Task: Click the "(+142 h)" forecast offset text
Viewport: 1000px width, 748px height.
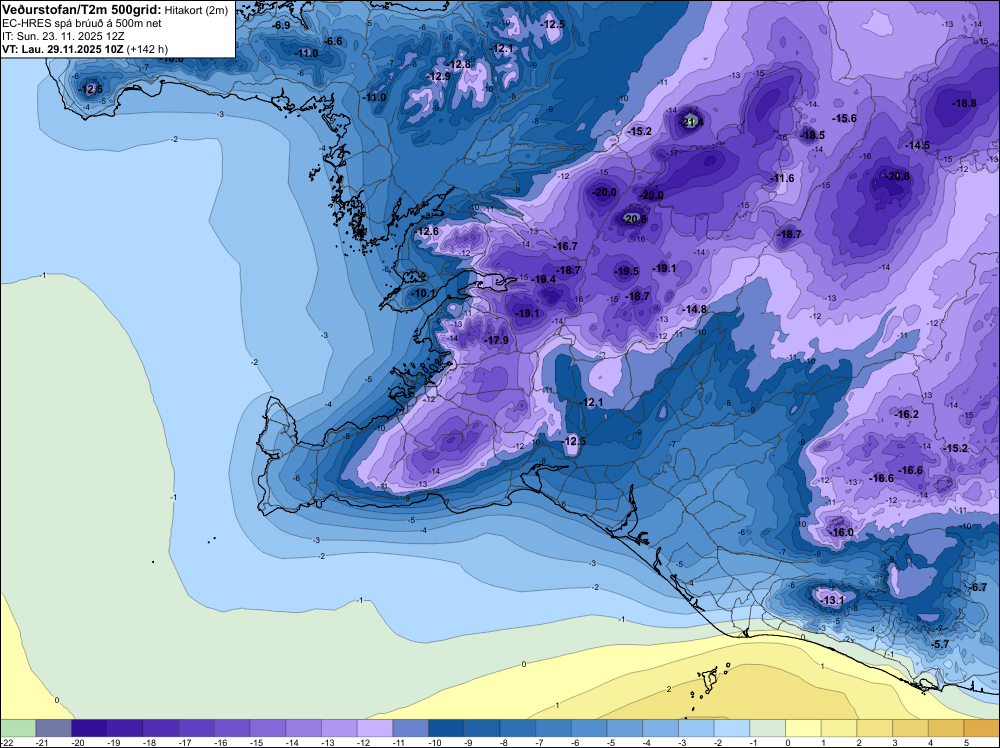Action: [x=148, y=49]
